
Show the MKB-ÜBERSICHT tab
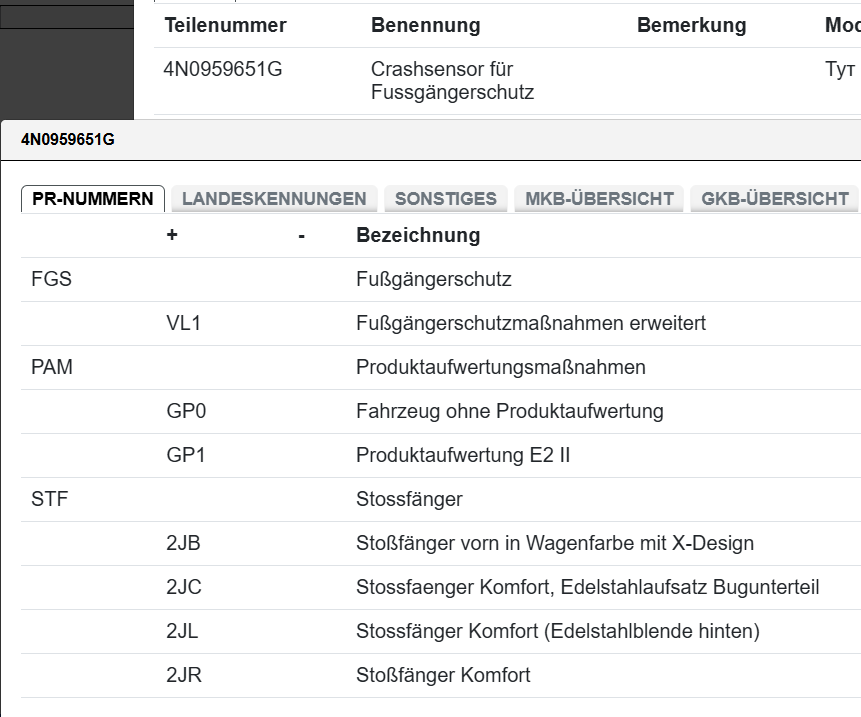coord(599,199)
